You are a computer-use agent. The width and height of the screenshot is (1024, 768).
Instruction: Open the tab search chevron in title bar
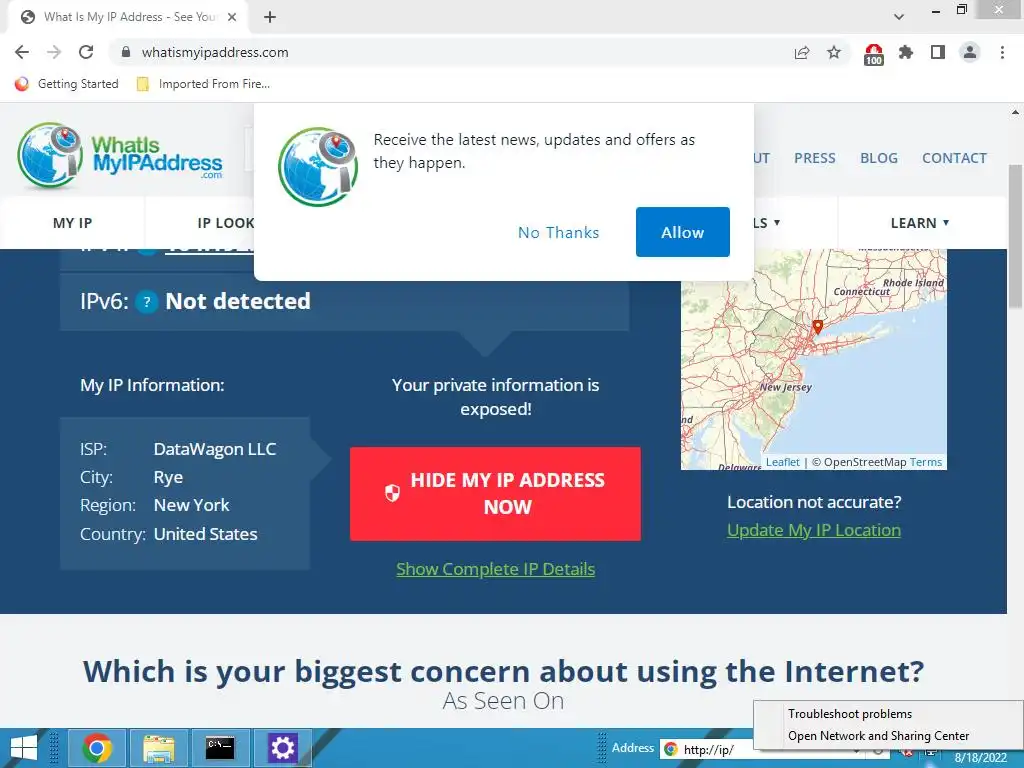(899, 17)
